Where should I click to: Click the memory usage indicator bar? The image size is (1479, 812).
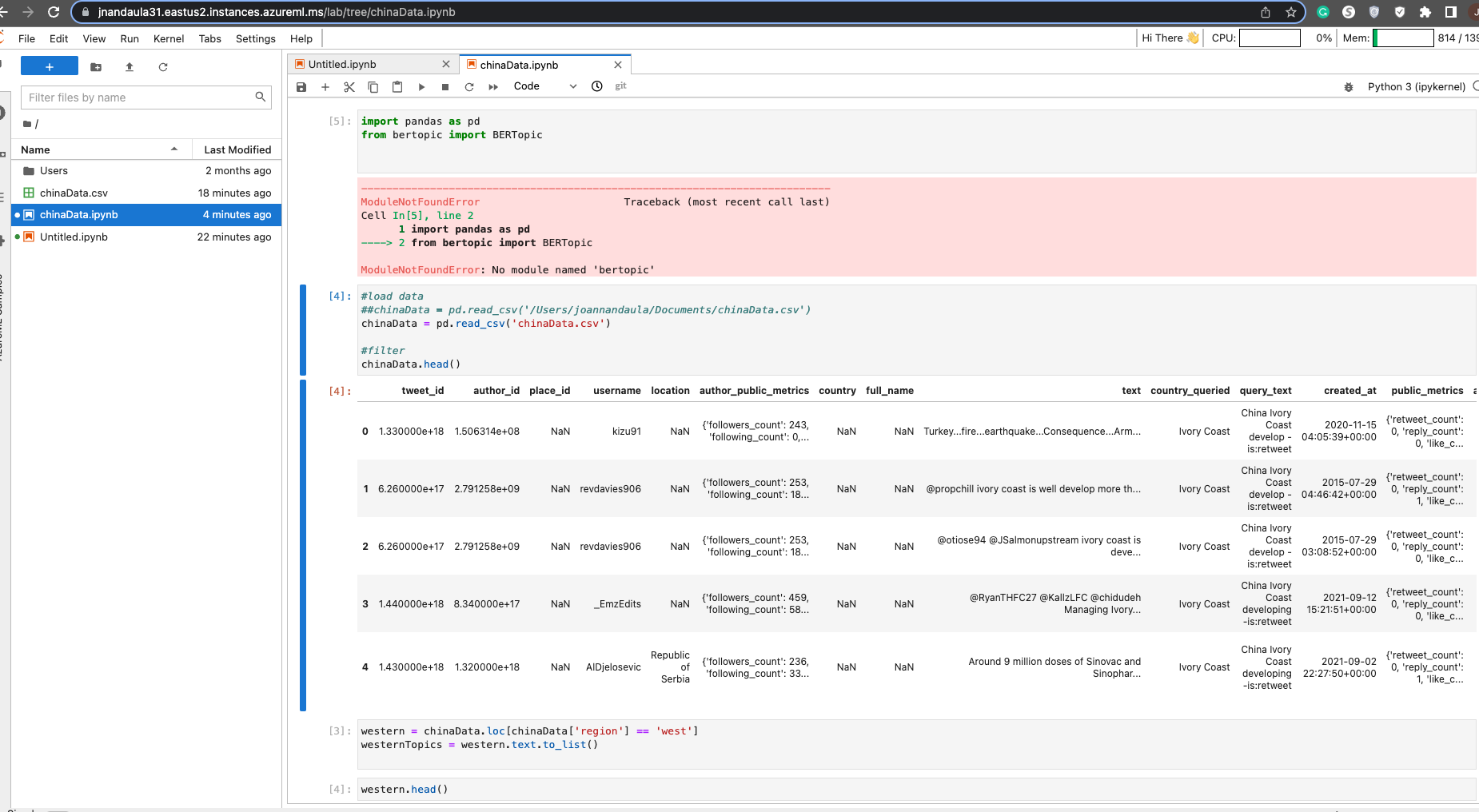click(x=1404, y=38)
